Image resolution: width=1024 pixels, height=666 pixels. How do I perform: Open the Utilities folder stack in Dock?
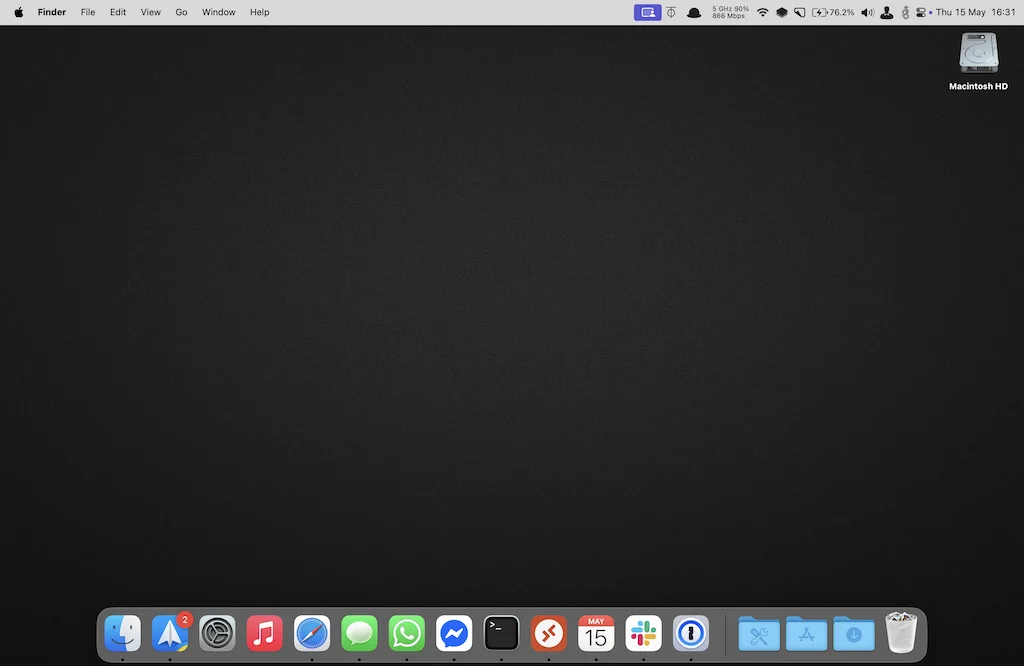(759, 633)
